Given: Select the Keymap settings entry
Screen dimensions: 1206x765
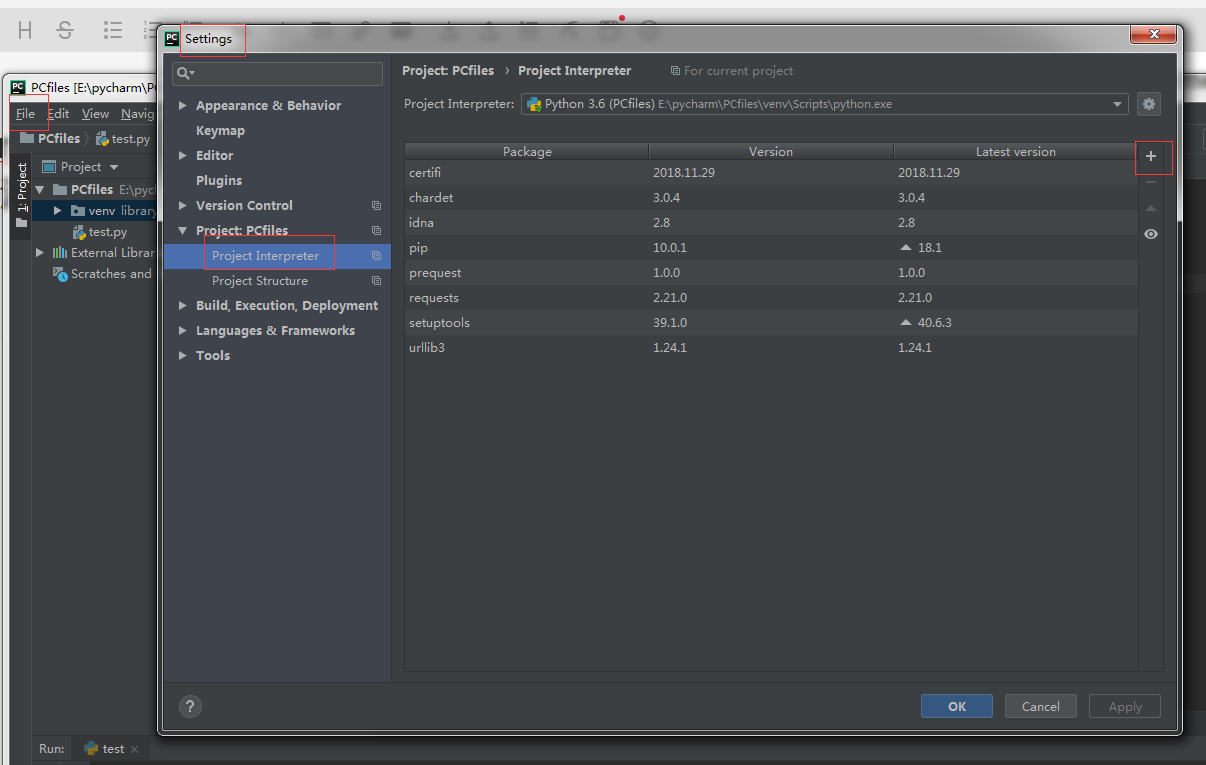Looking at the screenshot, I should click(x=220, y=130).
